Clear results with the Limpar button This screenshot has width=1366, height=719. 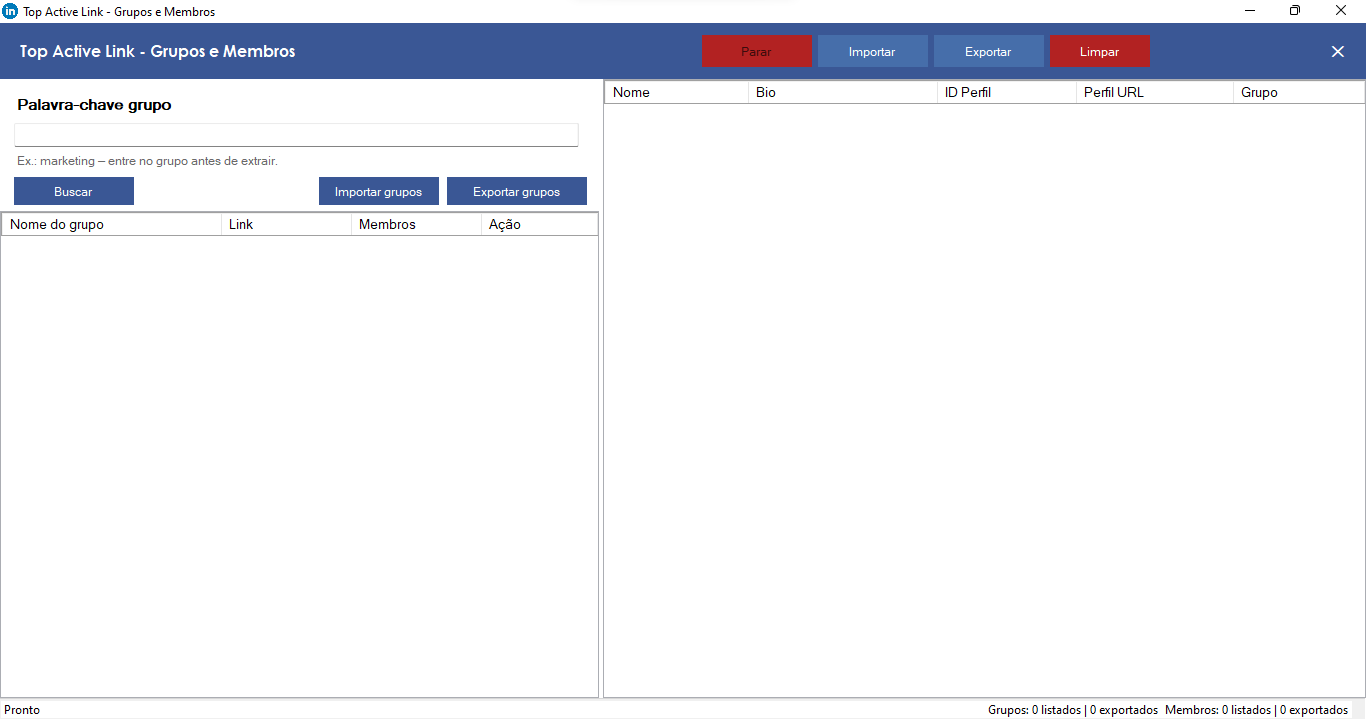tap(1099, 51)
